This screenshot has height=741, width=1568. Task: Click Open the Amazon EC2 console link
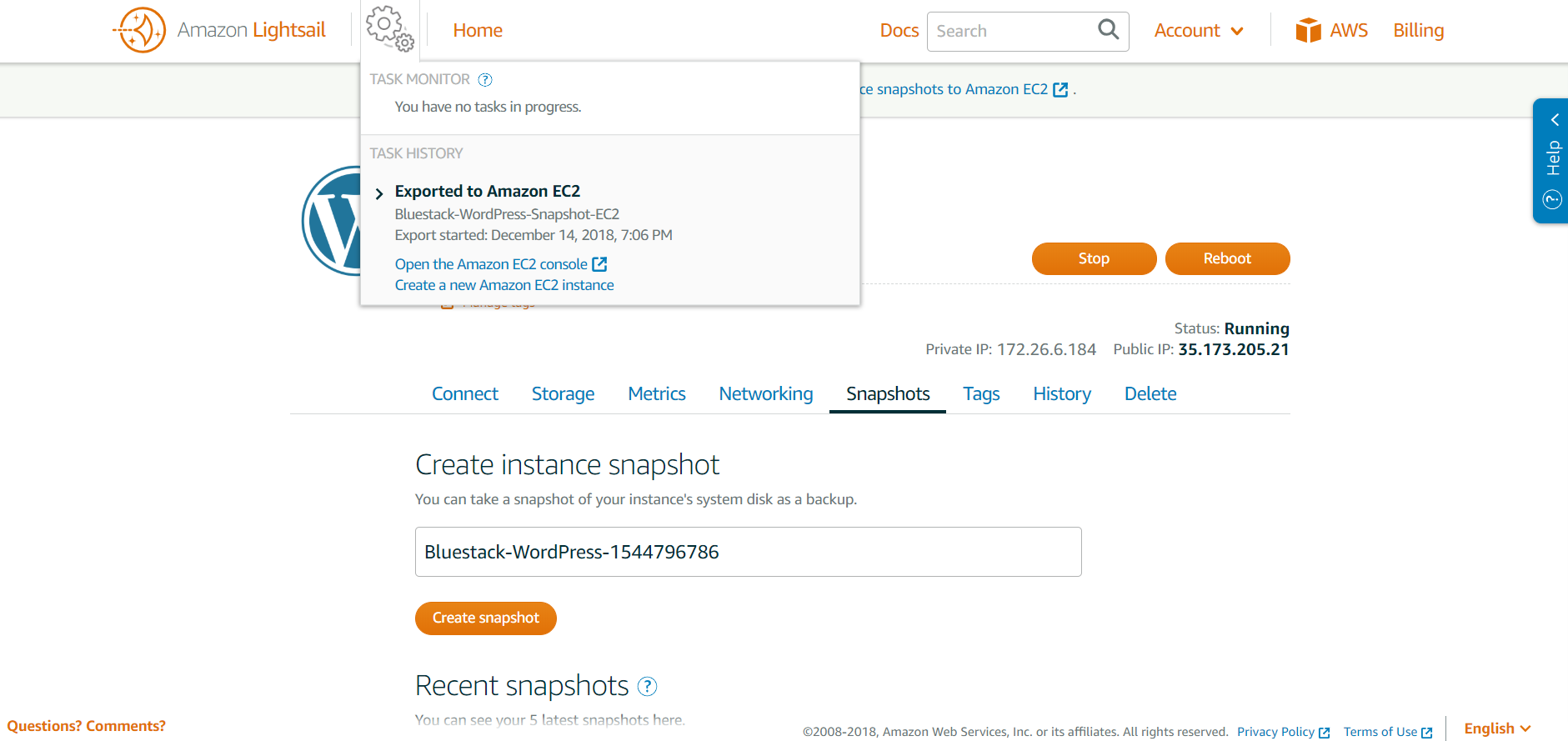491,264
